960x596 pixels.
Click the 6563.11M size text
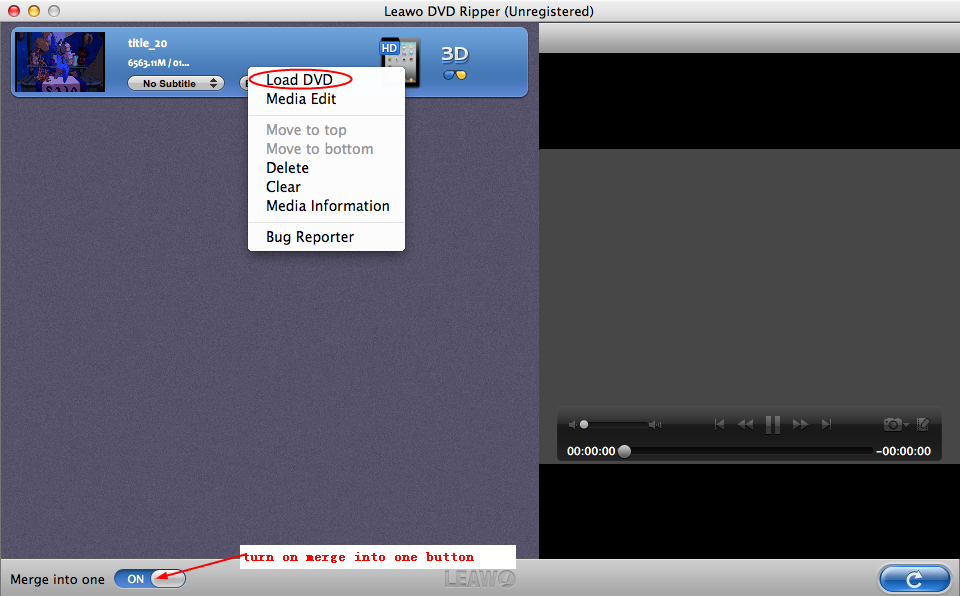coord(147,62)
